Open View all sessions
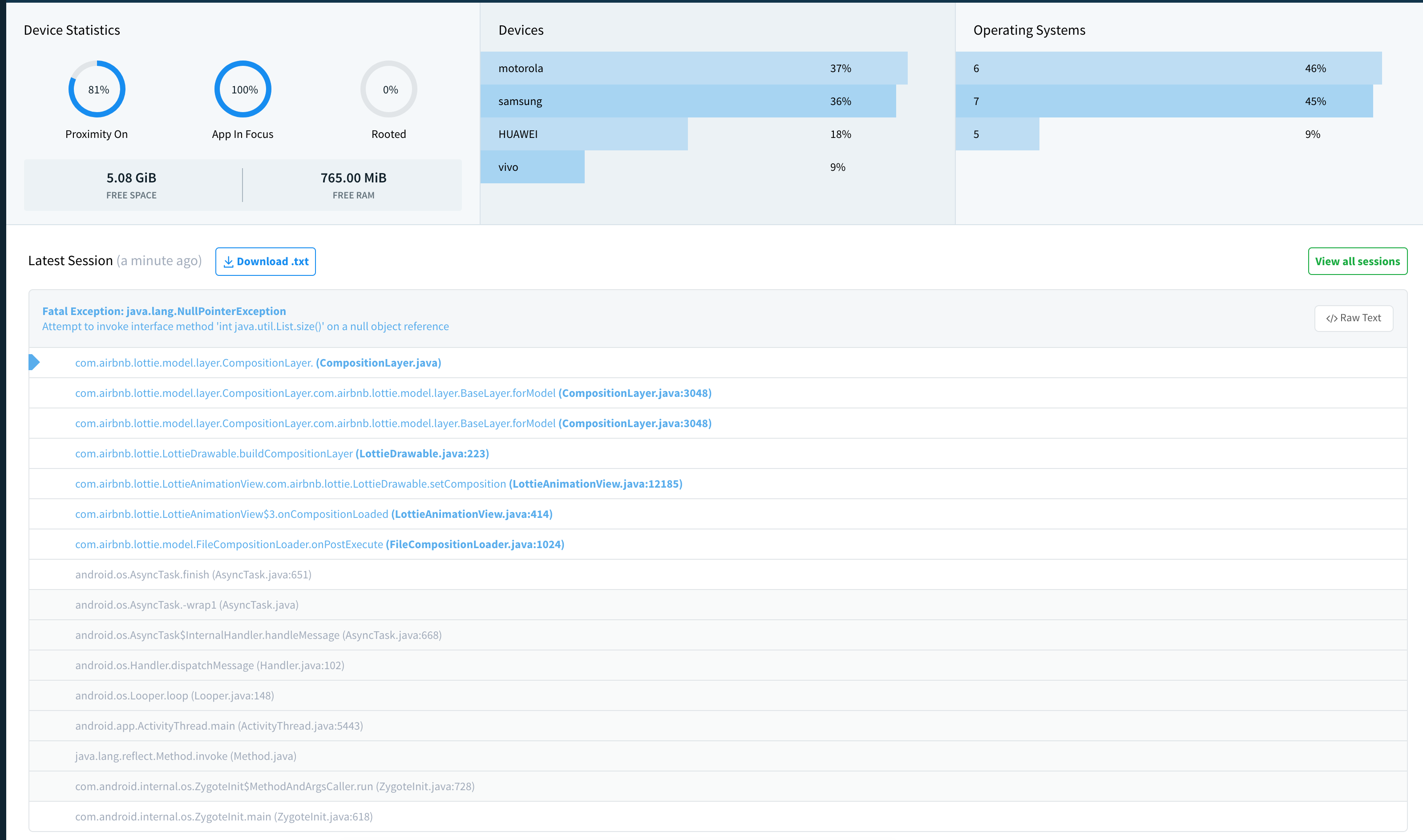Screen dimensions: 1423x840 click(1357, 262)
